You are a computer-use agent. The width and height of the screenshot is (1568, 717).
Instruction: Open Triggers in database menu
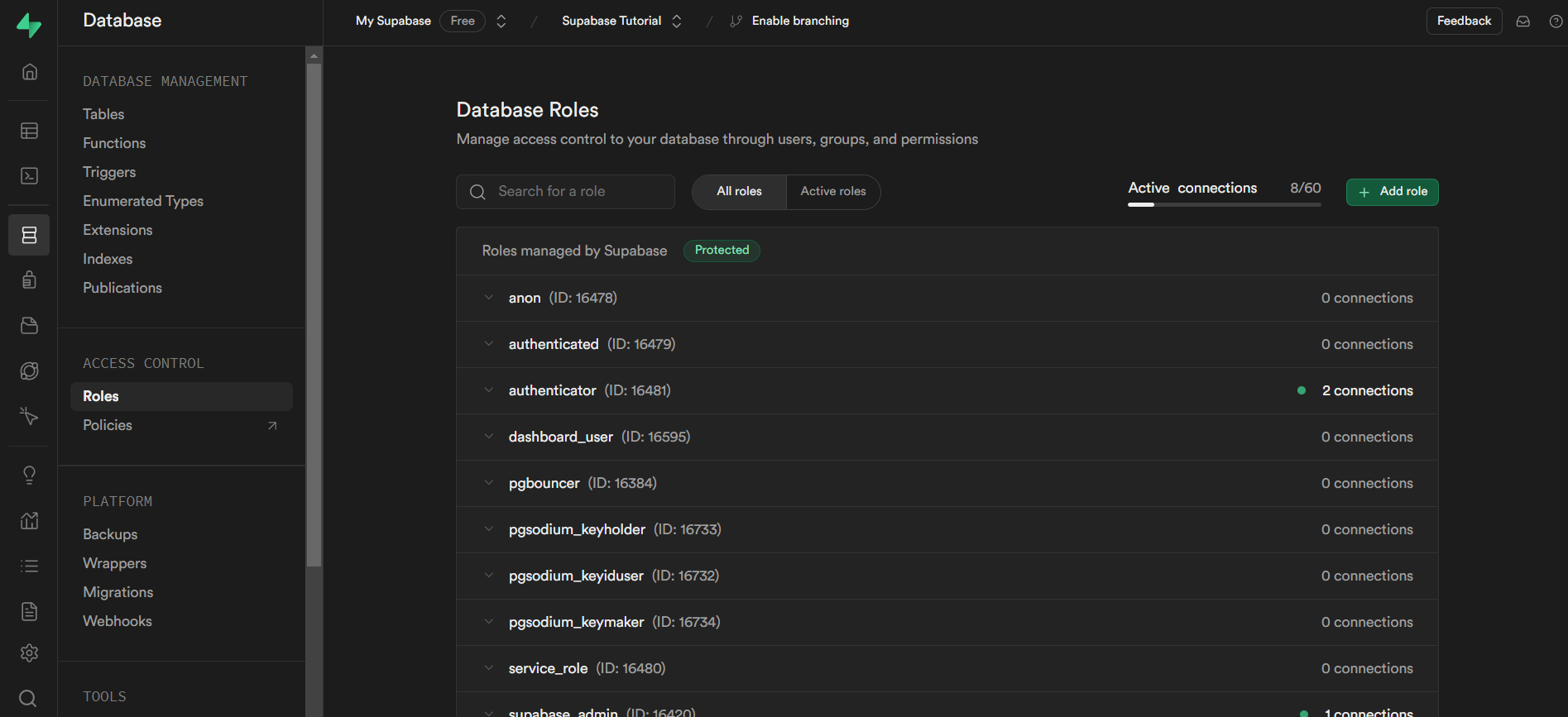[x=109, y=172]
